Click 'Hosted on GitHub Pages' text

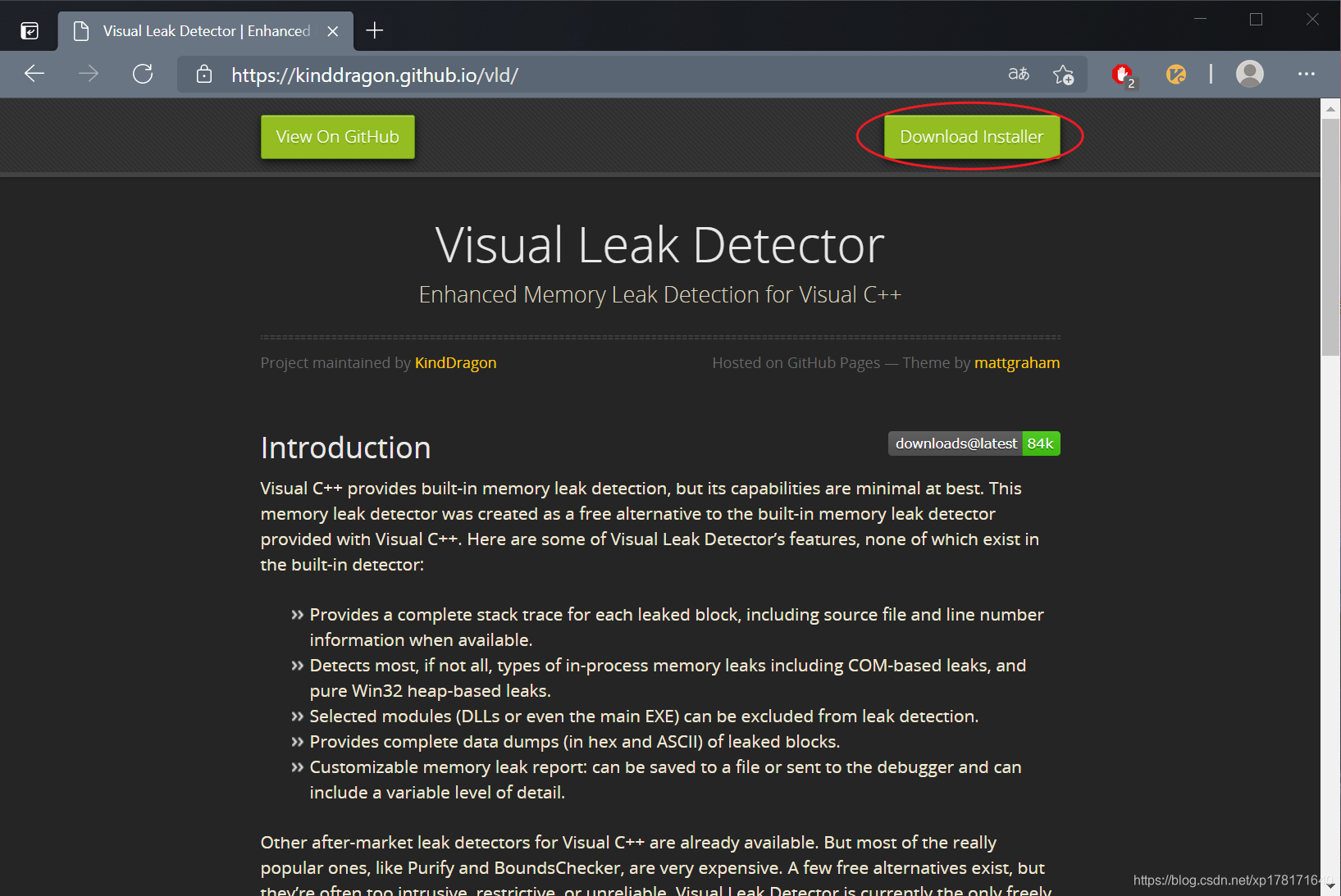(796, 363)
